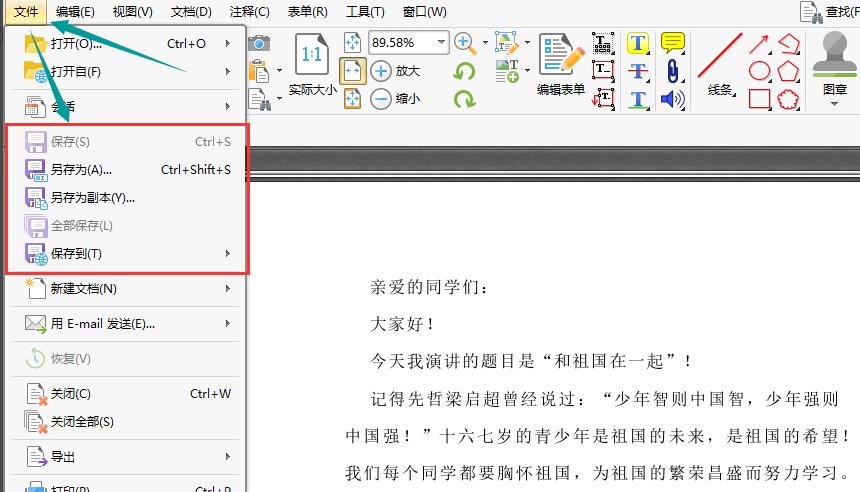The width and height of the screenshot is (860, 492).
Task: Expand the 打开自(F) submenu arrow
Action: 228,71
